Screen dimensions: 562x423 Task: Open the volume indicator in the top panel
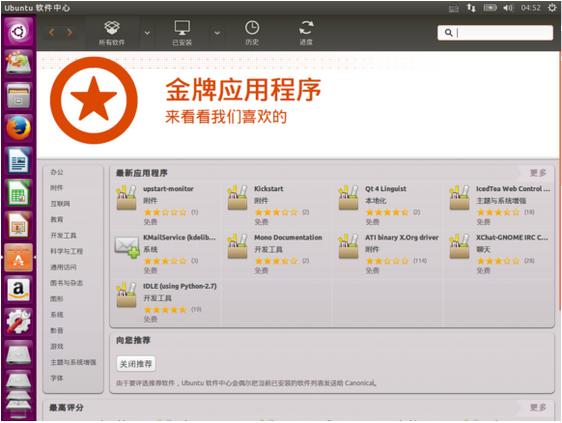click(x=508, y=8)
